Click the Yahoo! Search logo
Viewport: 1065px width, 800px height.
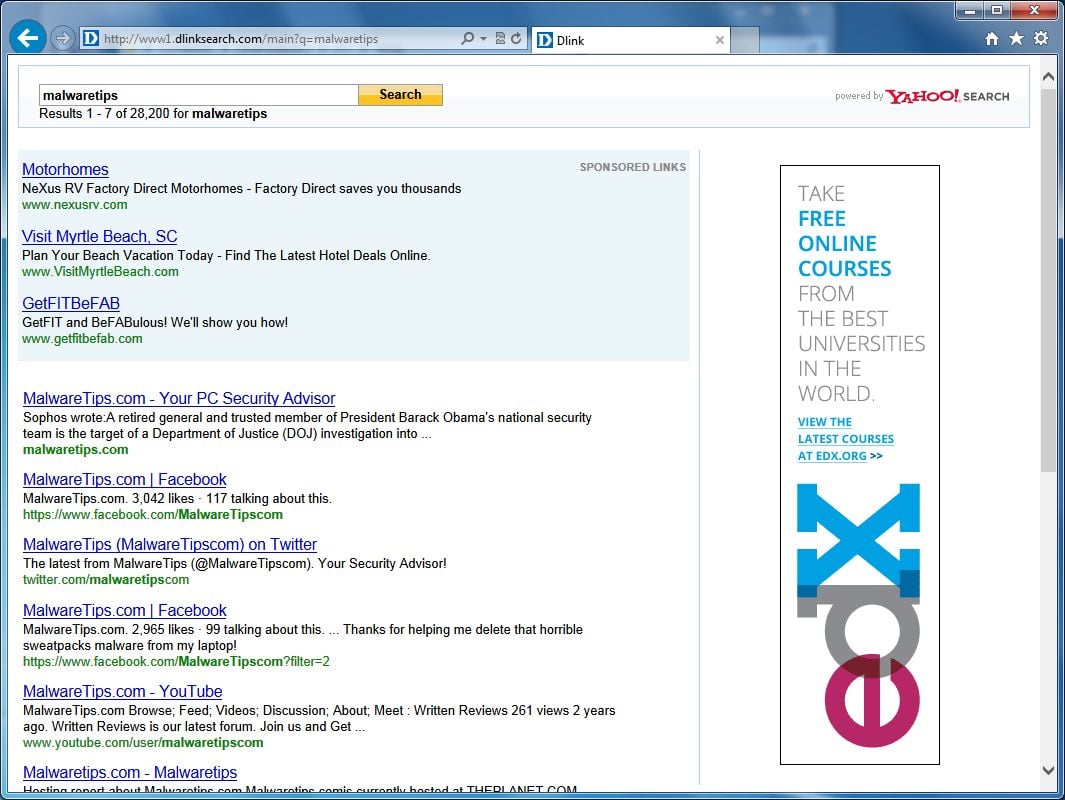pyautogui.click(x=947, y=96)
